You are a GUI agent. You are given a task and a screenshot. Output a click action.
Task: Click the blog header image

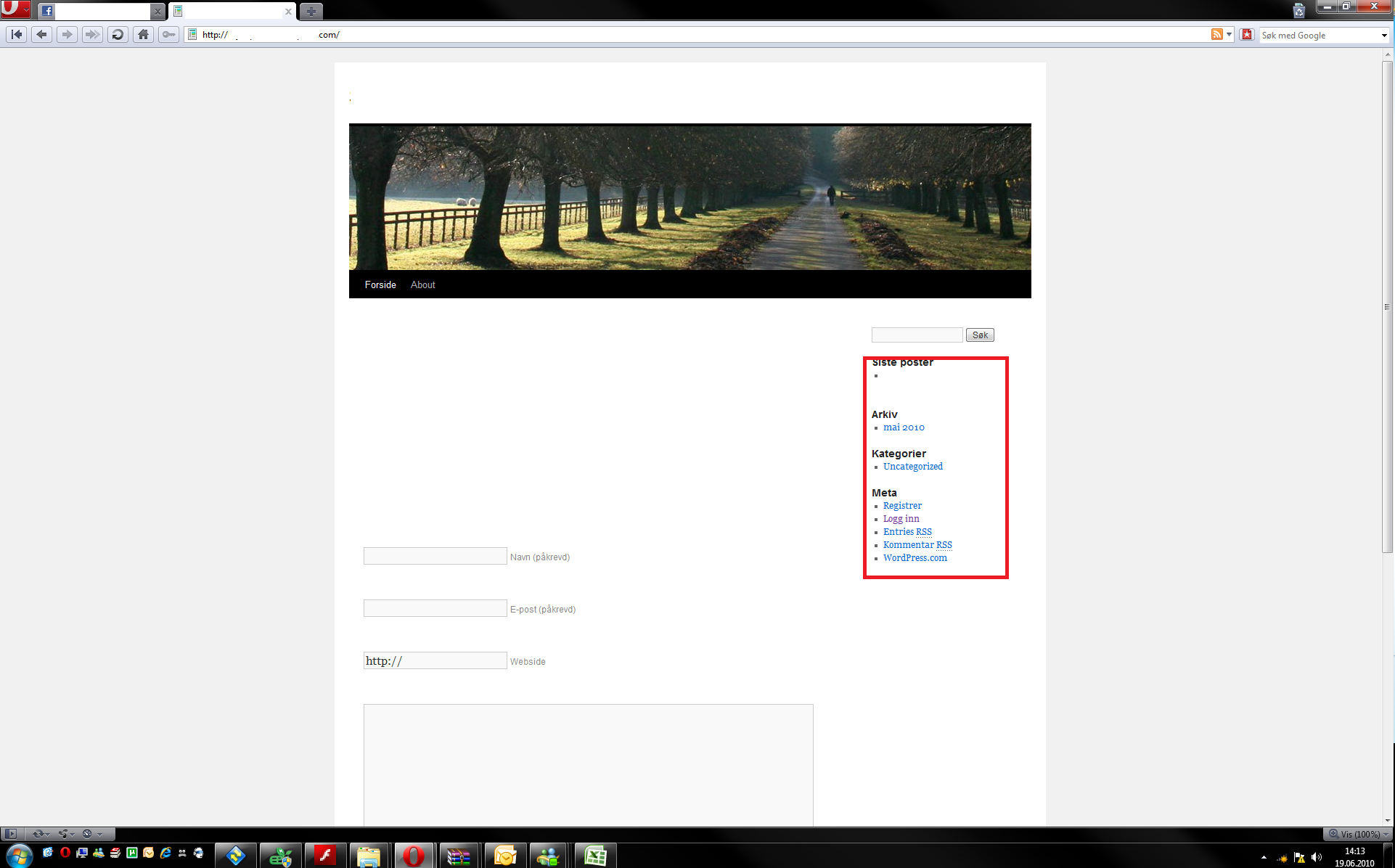coord(690,197)
